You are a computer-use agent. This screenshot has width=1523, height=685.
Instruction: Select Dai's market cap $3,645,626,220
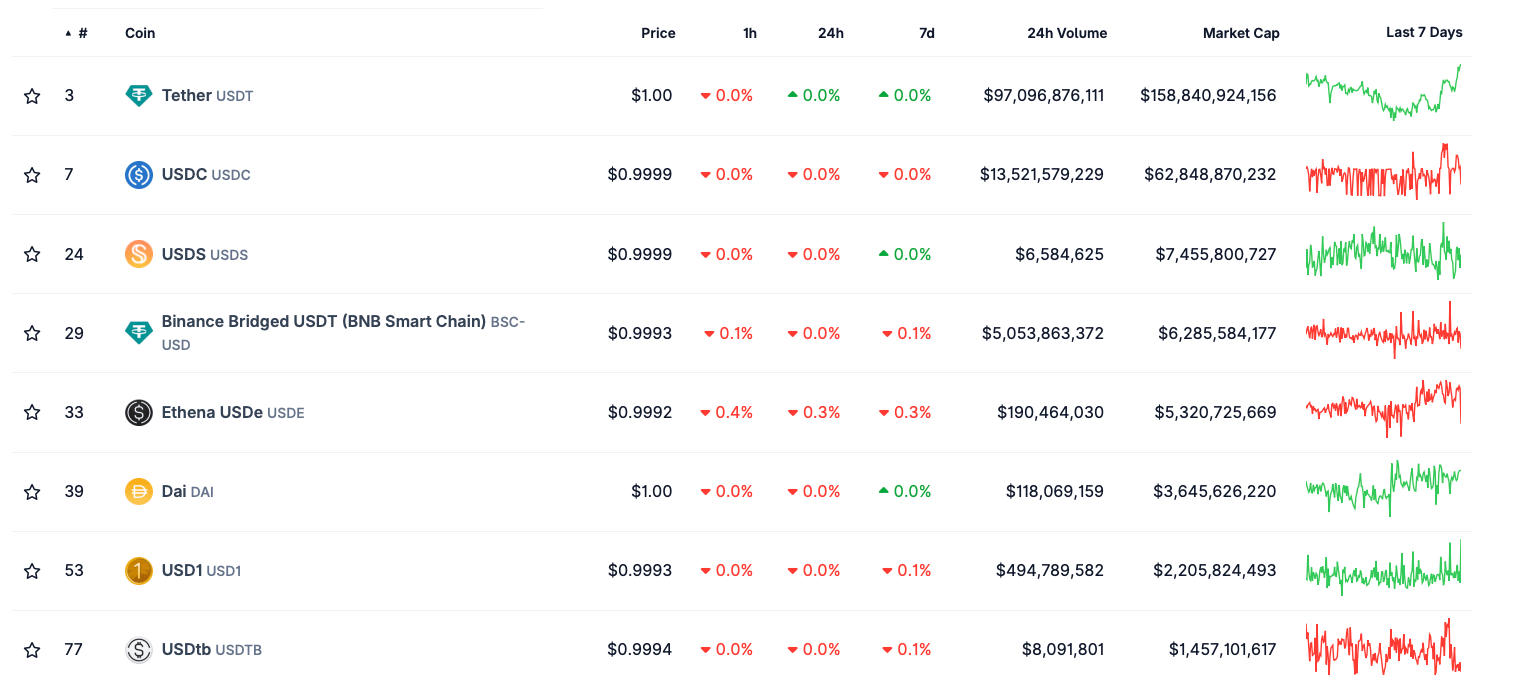1215,492
